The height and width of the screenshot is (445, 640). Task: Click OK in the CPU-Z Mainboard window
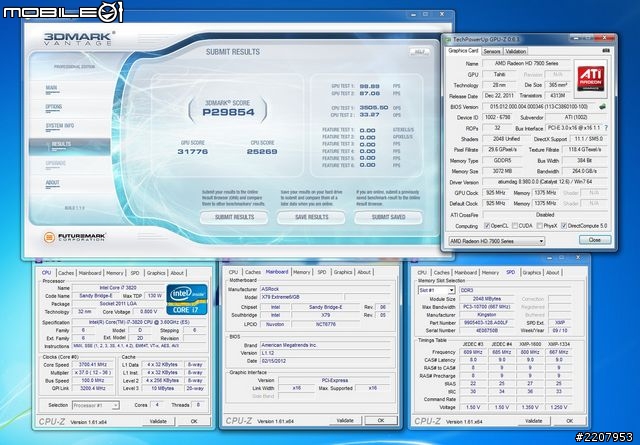(x=381, y=420)
